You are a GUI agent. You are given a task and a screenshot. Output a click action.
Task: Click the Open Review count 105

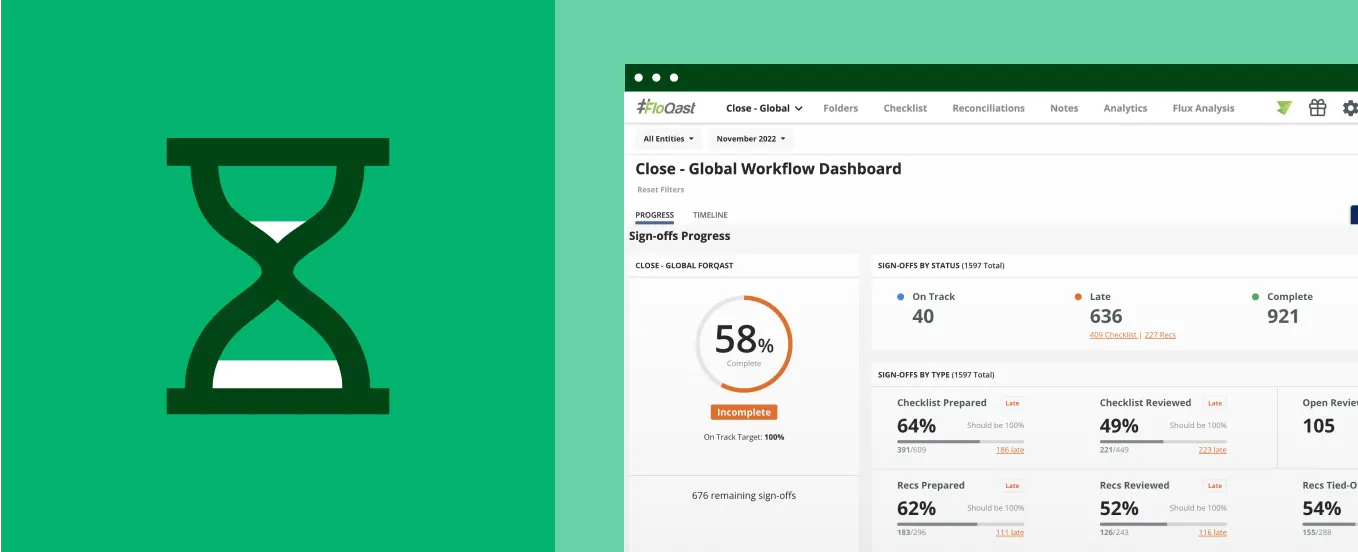point(1319,426)
